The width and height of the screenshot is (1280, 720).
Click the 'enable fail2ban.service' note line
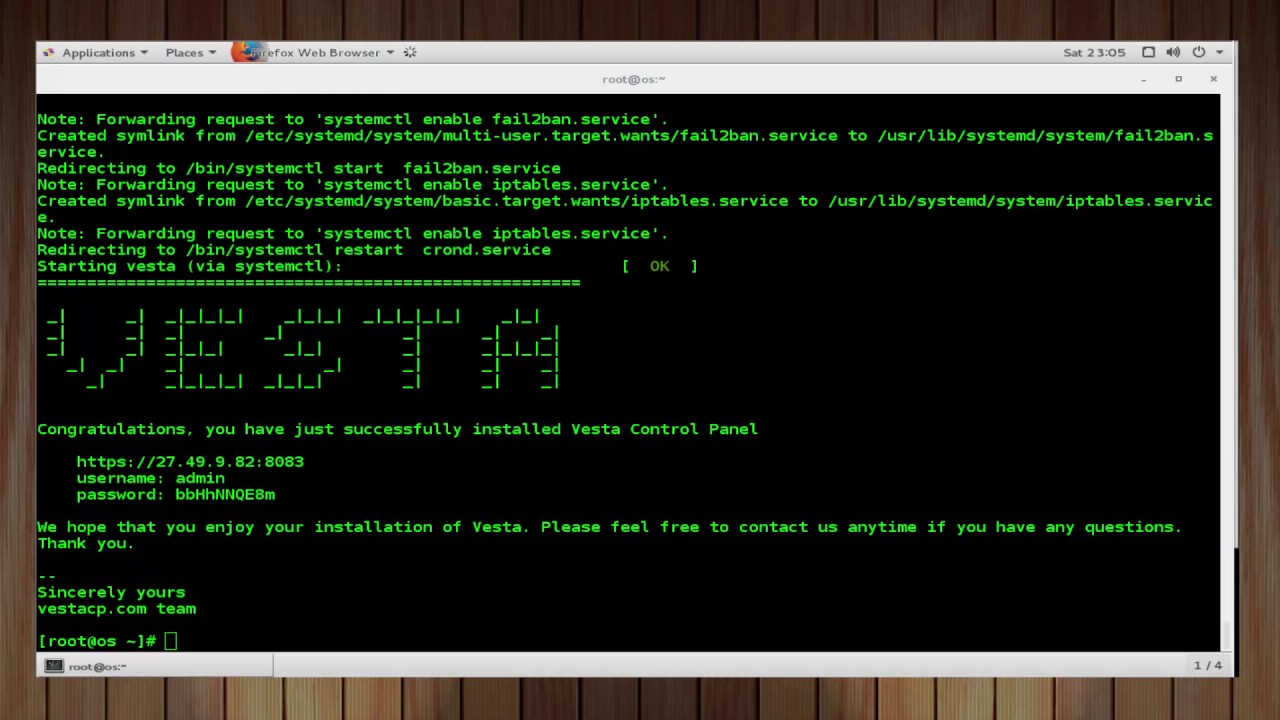352,119
